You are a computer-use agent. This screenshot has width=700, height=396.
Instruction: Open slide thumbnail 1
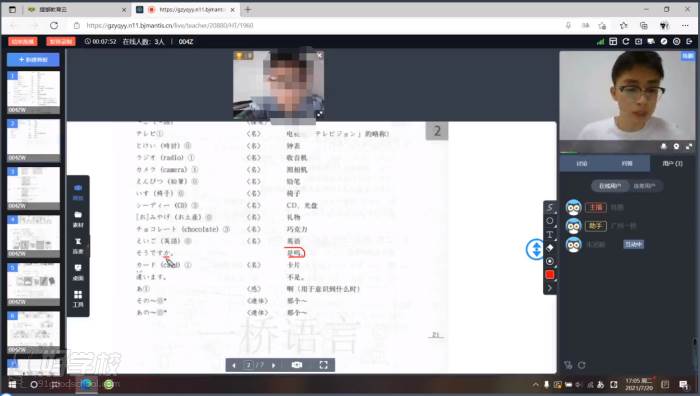(x=33, y=92)
